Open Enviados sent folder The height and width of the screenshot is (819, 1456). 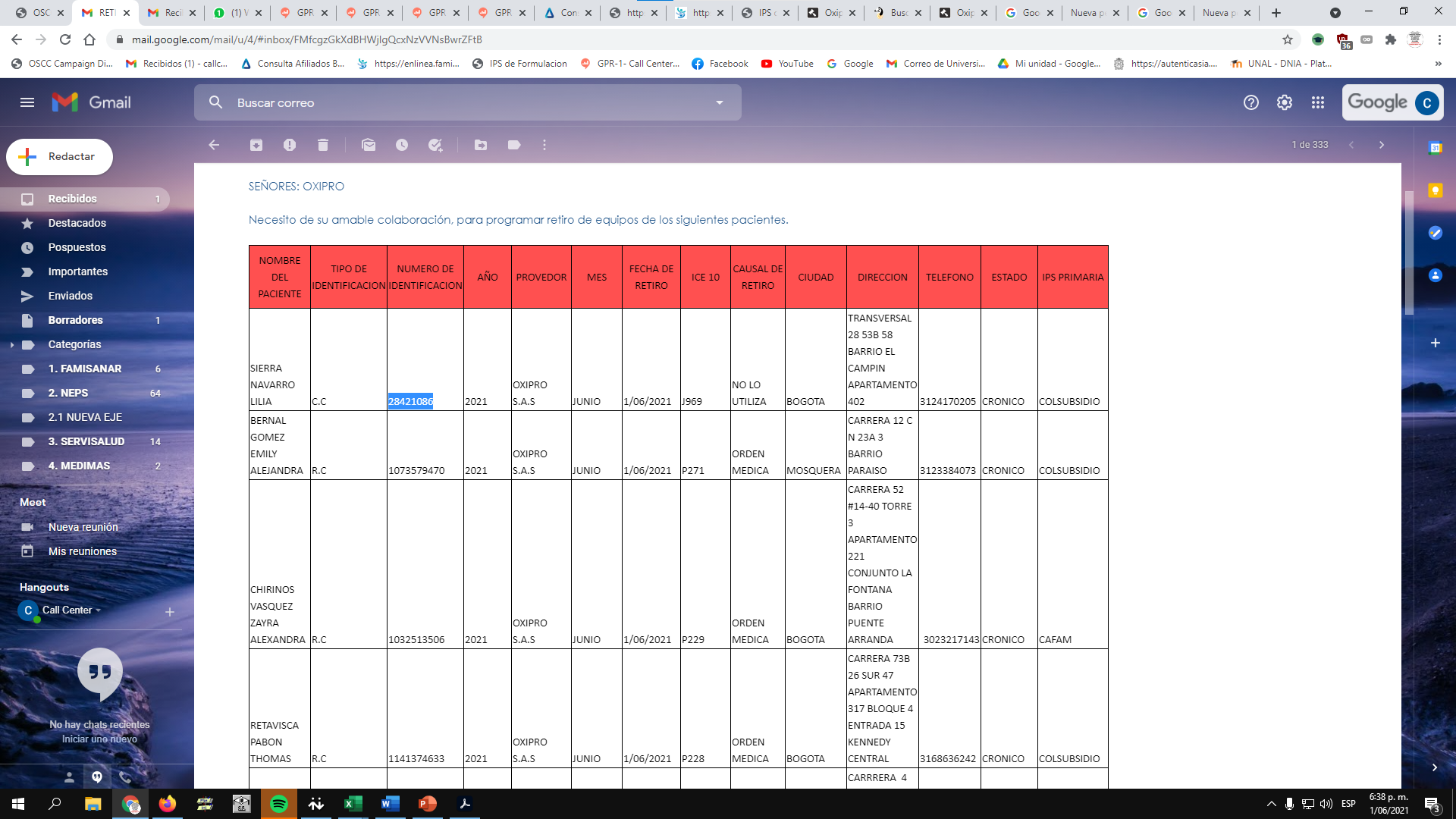tap(85, 296)
